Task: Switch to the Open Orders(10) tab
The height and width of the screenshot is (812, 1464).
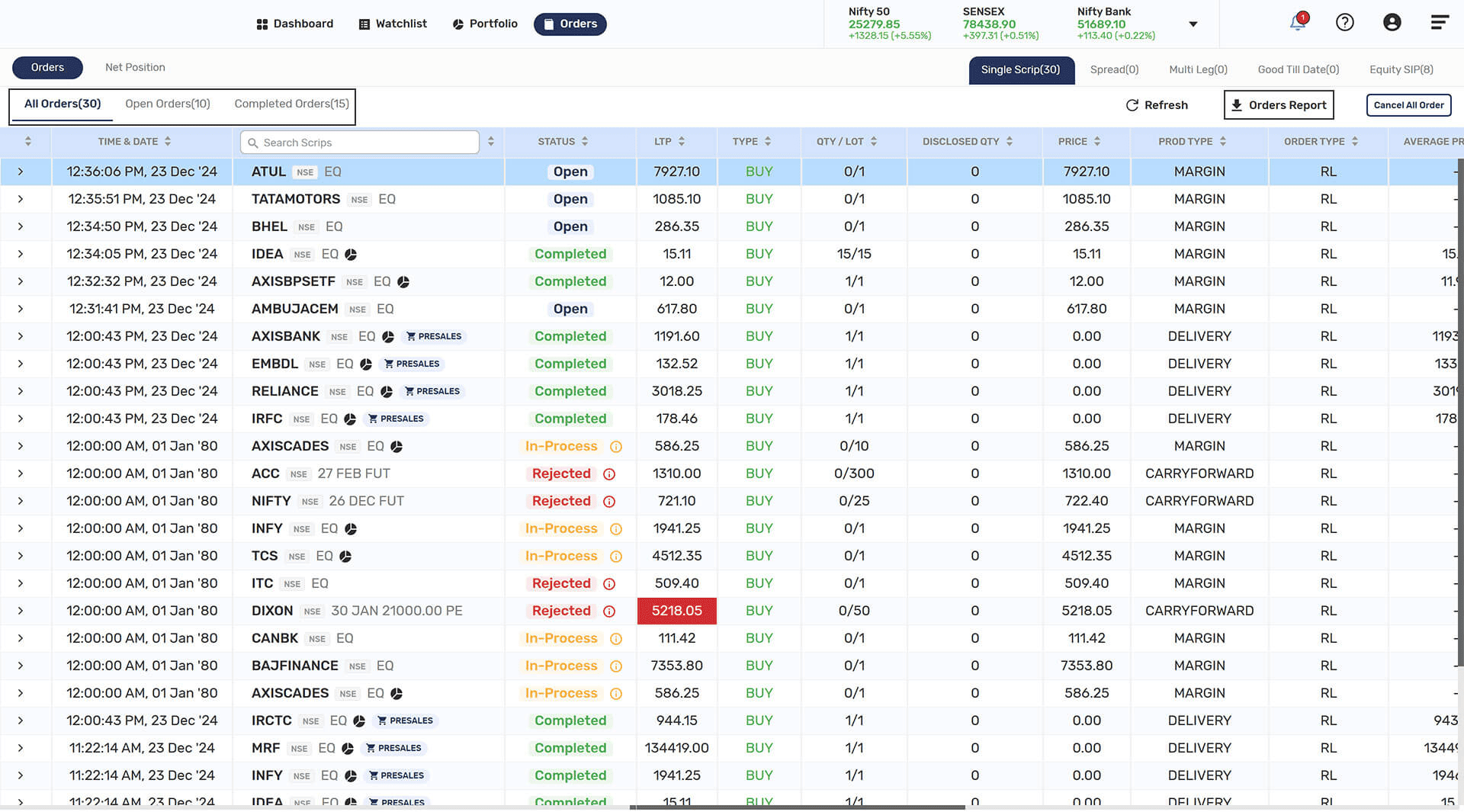Action: 168,104
